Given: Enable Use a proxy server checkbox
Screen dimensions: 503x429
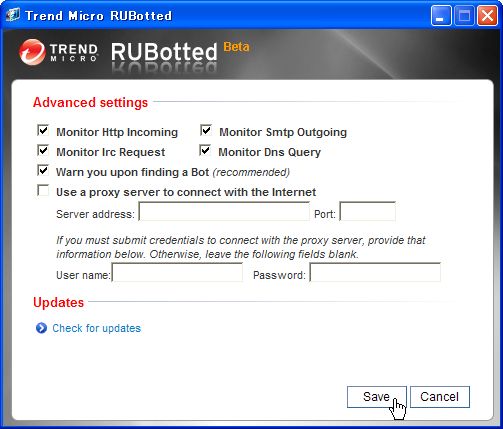Looking at the screenshot, I should 43,191.
